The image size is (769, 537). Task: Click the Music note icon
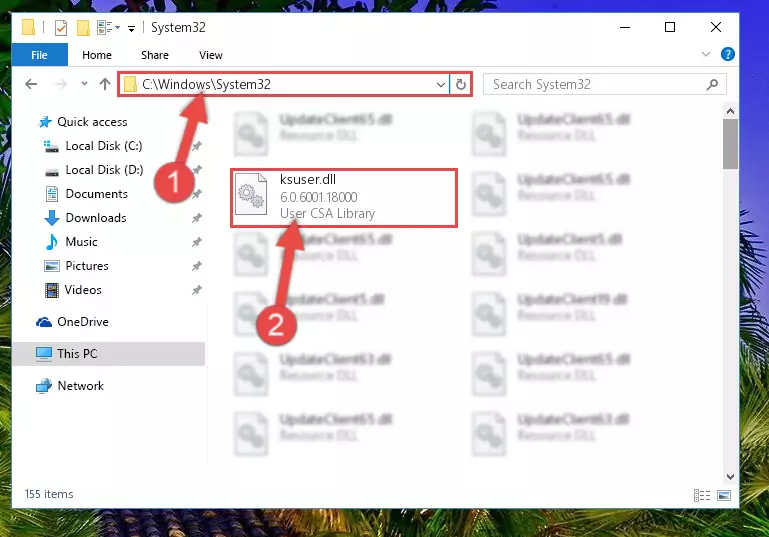(x=51, y=242)
